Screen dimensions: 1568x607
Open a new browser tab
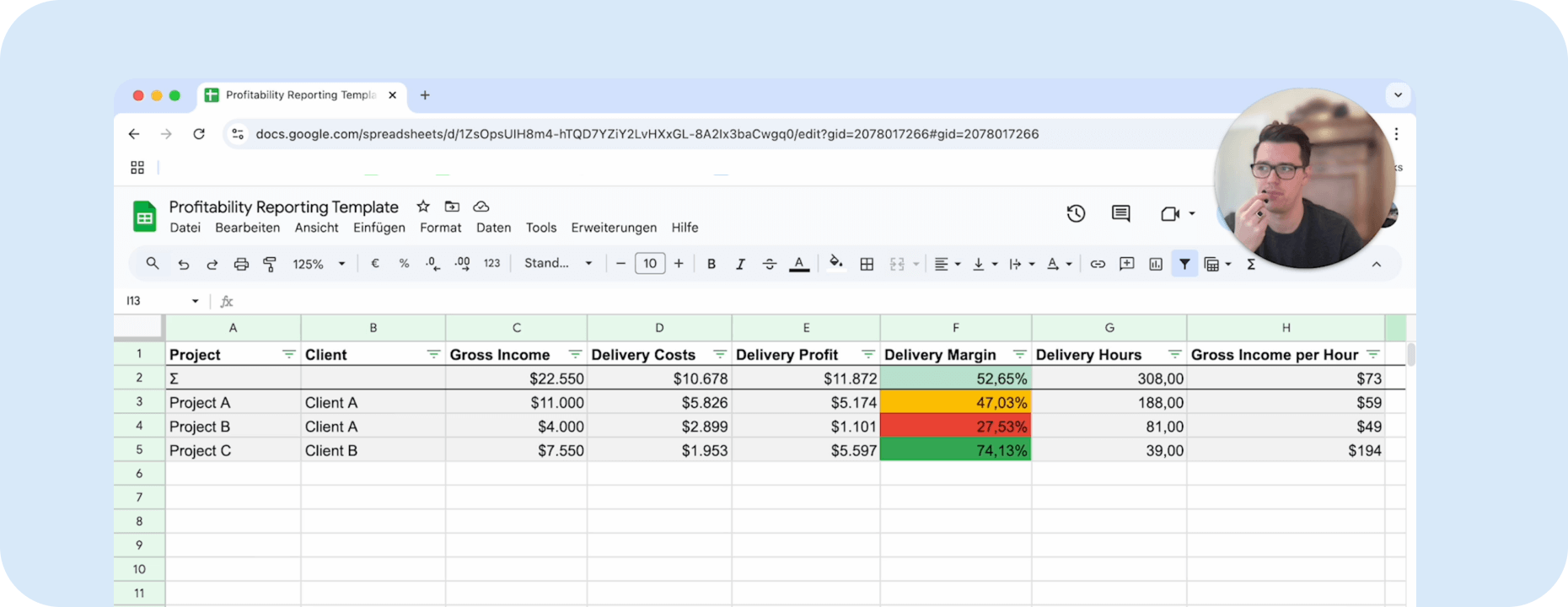pyautogui.click(x=425, y=95)
